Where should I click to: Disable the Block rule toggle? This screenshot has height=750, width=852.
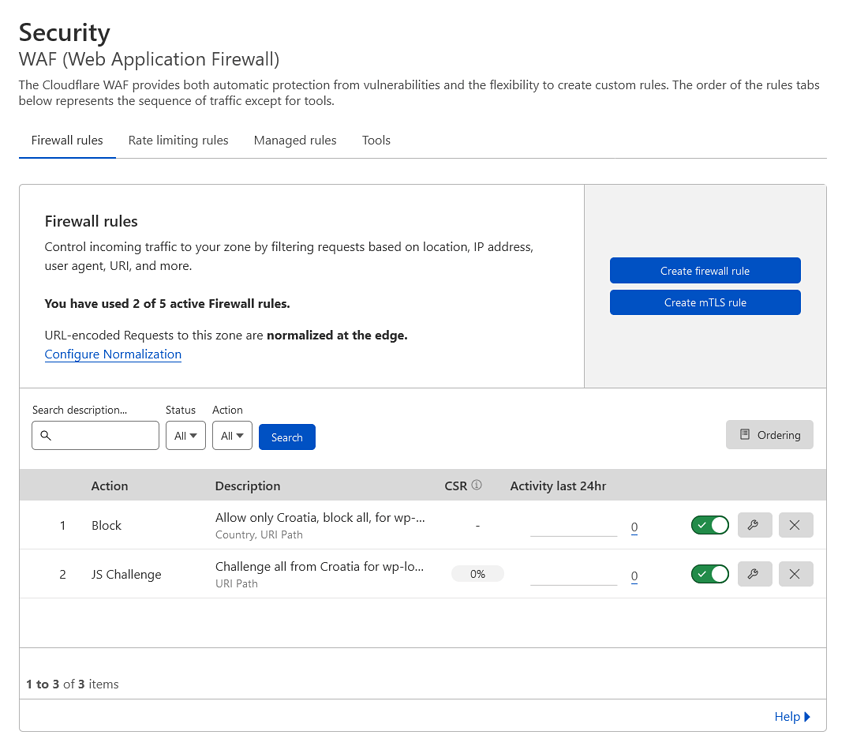(709, 525)
